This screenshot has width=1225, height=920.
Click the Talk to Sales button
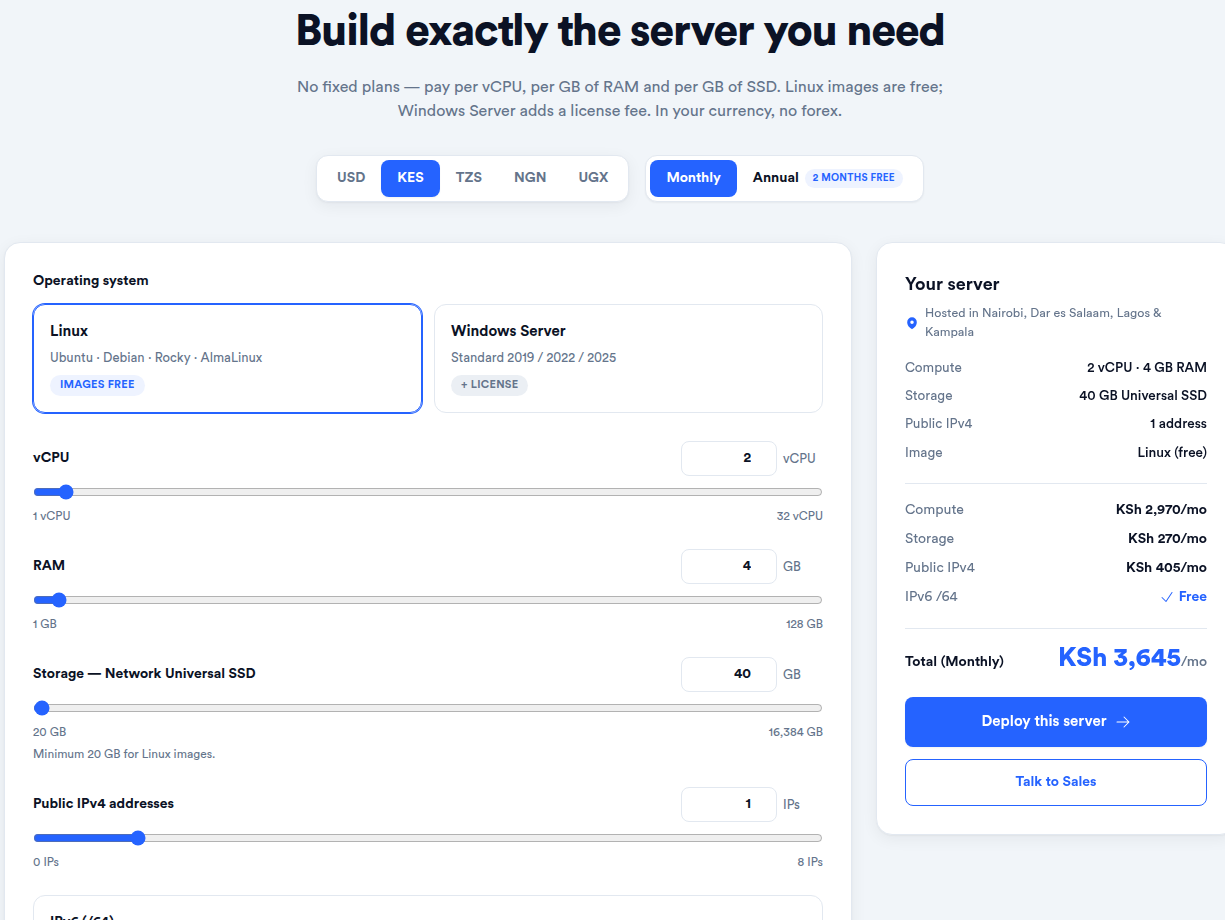[x=1056, y=782]
